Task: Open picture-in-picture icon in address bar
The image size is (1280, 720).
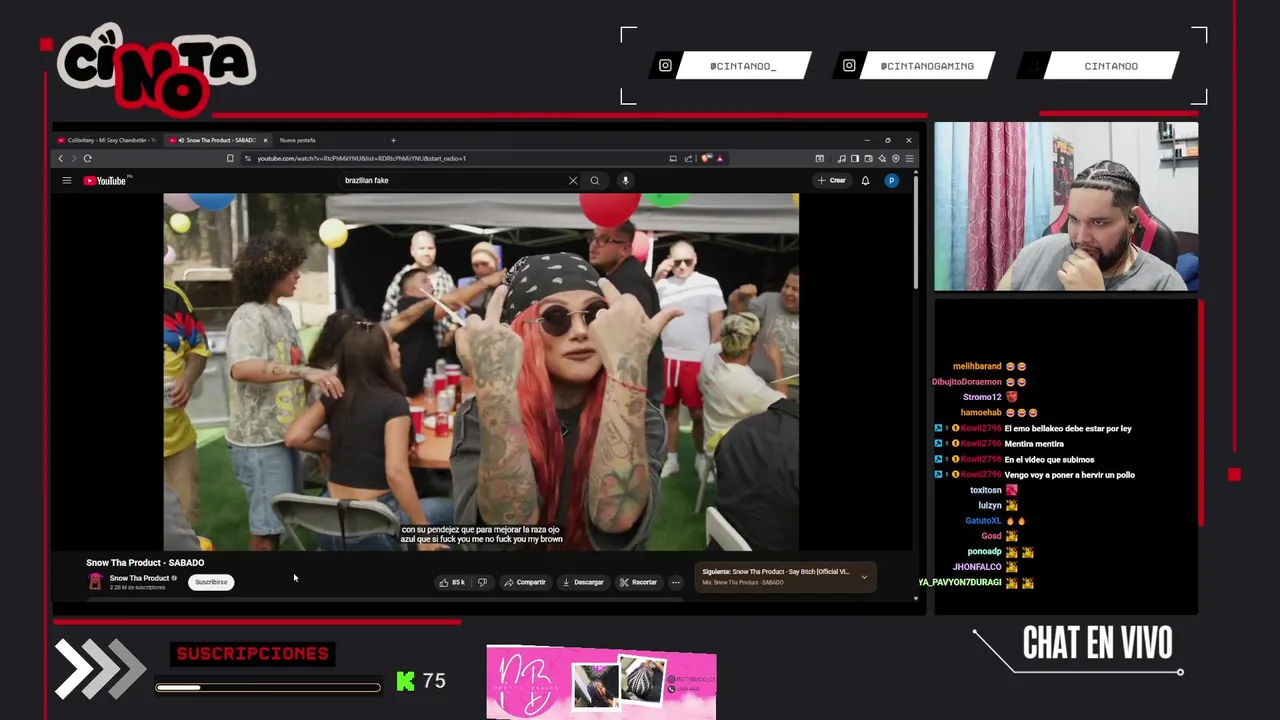Action: [x=673, y=158]
